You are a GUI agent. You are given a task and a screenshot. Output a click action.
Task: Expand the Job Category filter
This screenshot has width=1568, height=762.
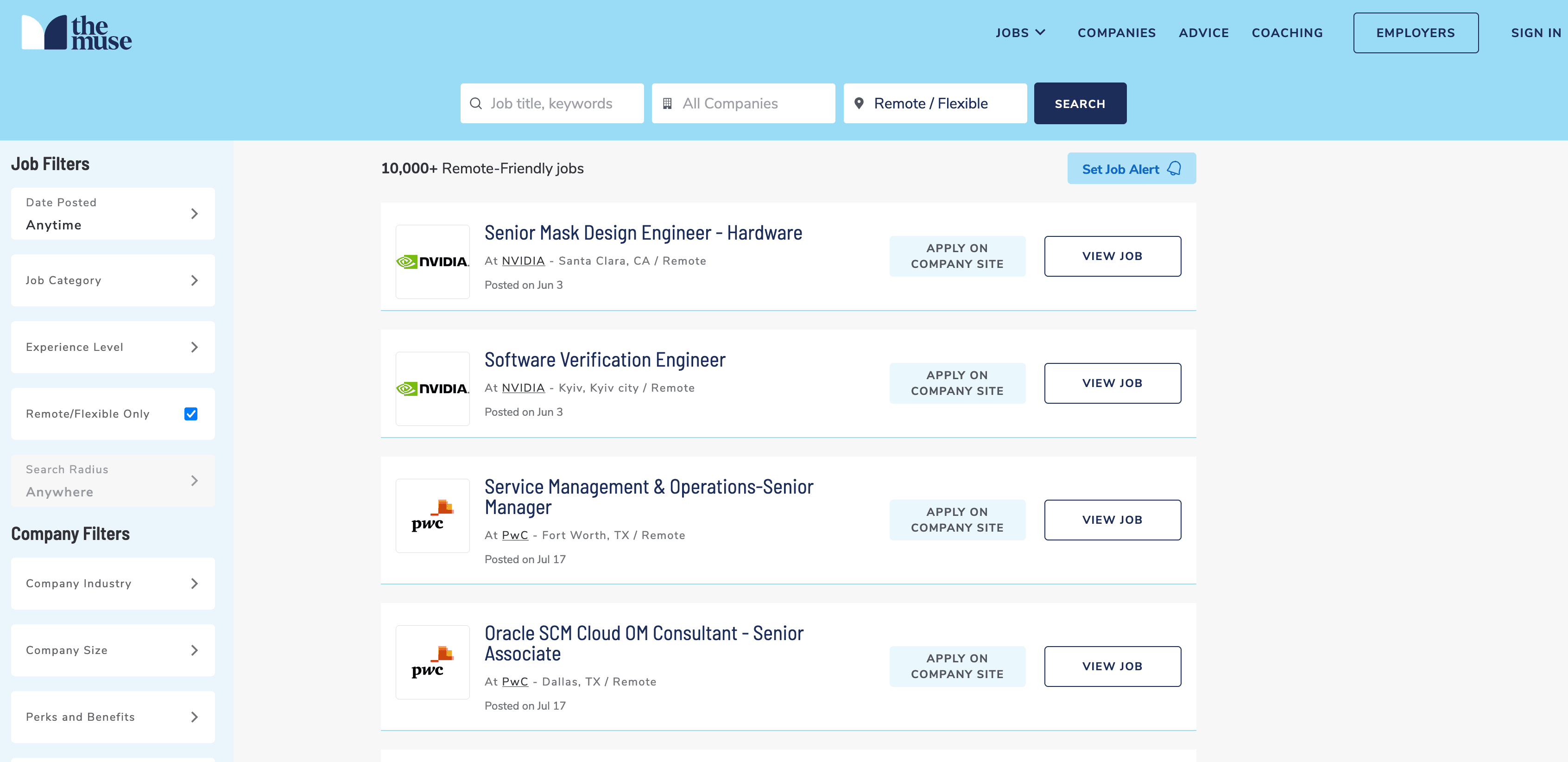tap(113, 280)
